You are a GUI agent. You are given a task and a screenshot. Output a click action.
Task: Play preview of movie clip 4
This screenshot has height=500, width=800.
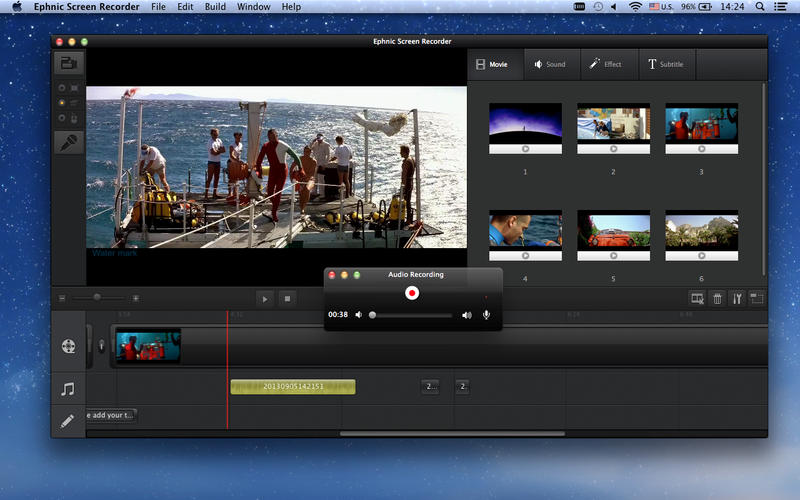[525, 256]
